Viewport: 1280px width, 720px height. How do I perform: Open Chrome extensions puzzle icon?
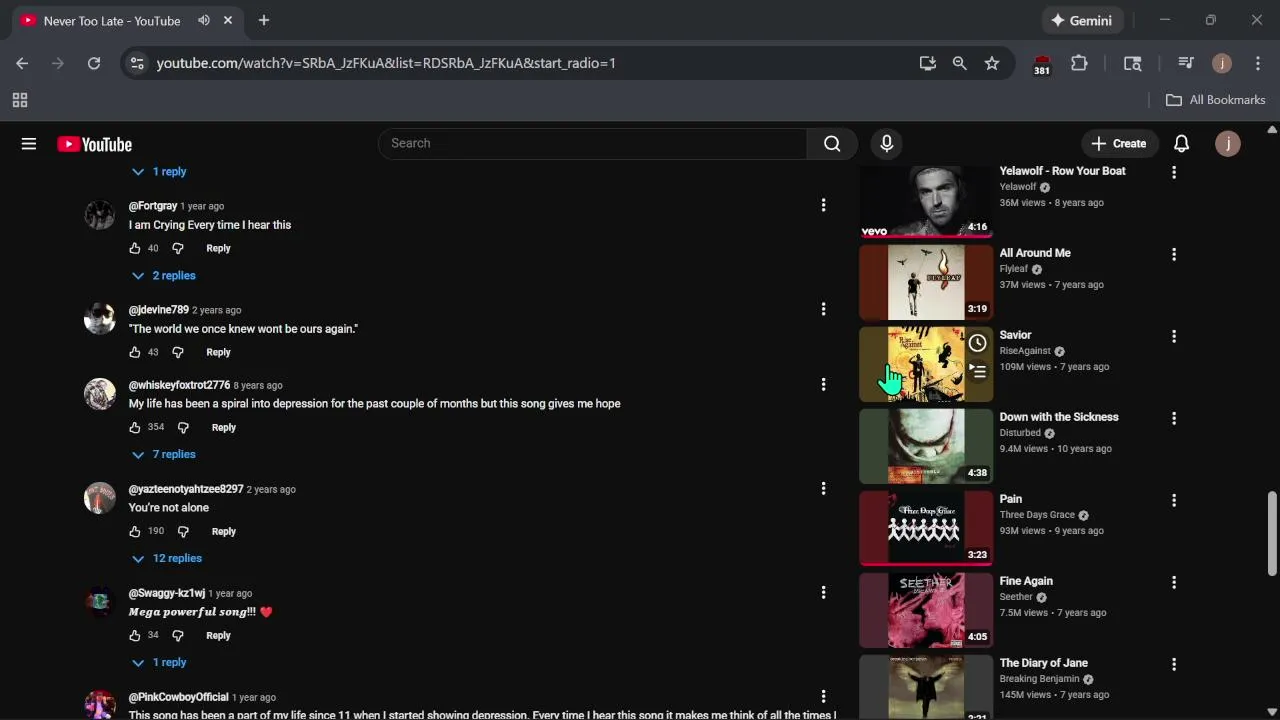[x=1079, y=63]
